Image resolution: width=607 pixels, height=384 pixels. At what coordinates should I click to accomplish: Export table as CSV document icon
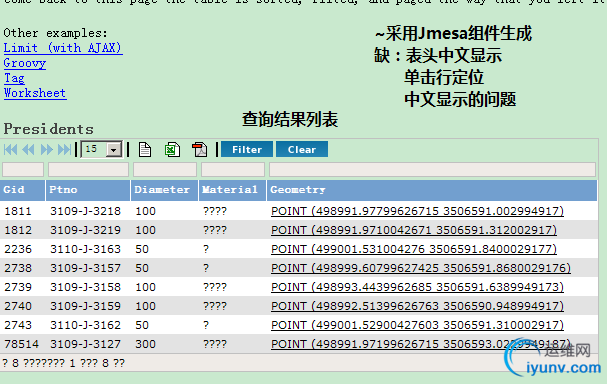(x=145, y=150)
